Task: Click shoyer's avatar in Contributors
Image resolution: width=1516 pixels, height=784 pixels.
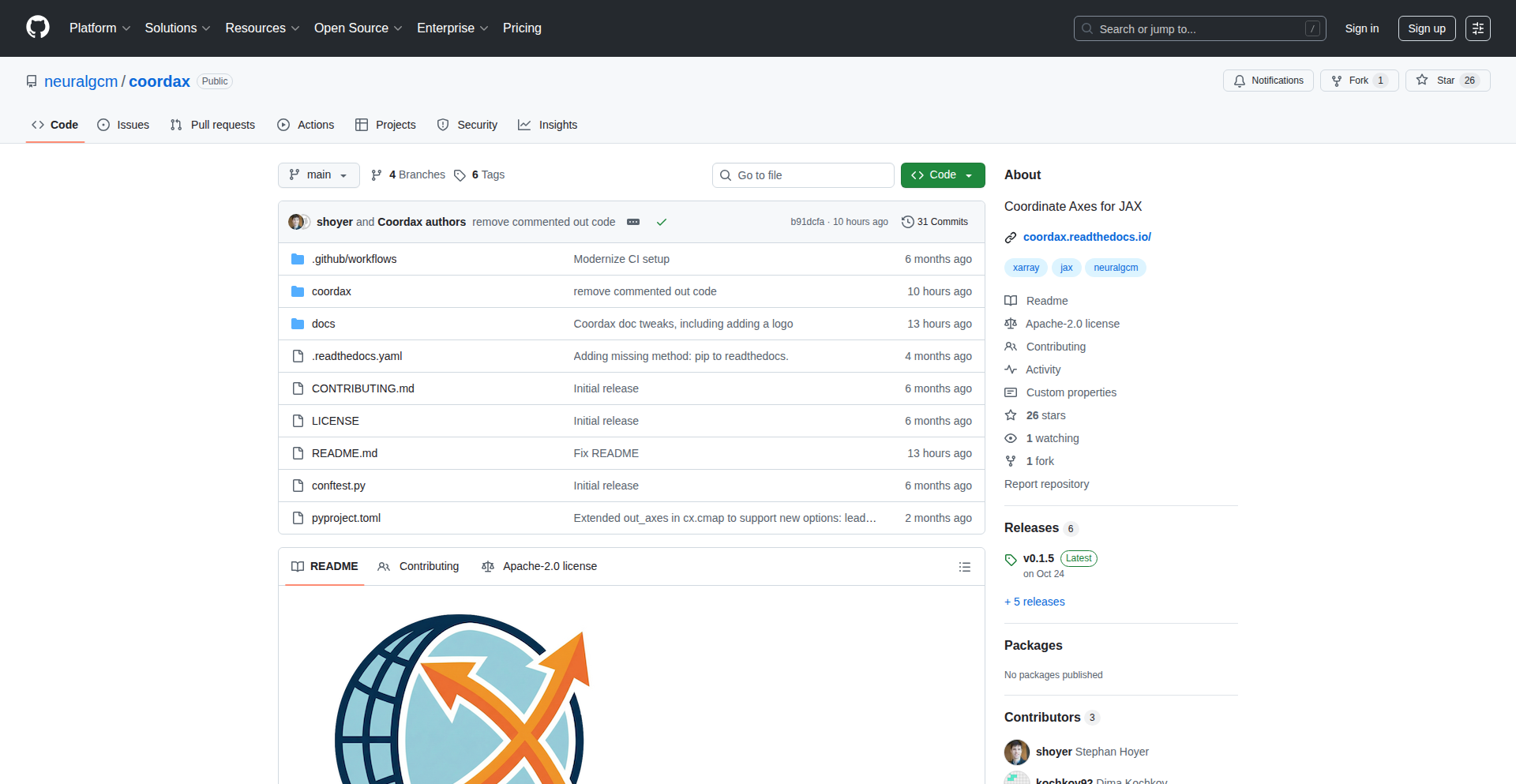Action: tap(1016, 752)
